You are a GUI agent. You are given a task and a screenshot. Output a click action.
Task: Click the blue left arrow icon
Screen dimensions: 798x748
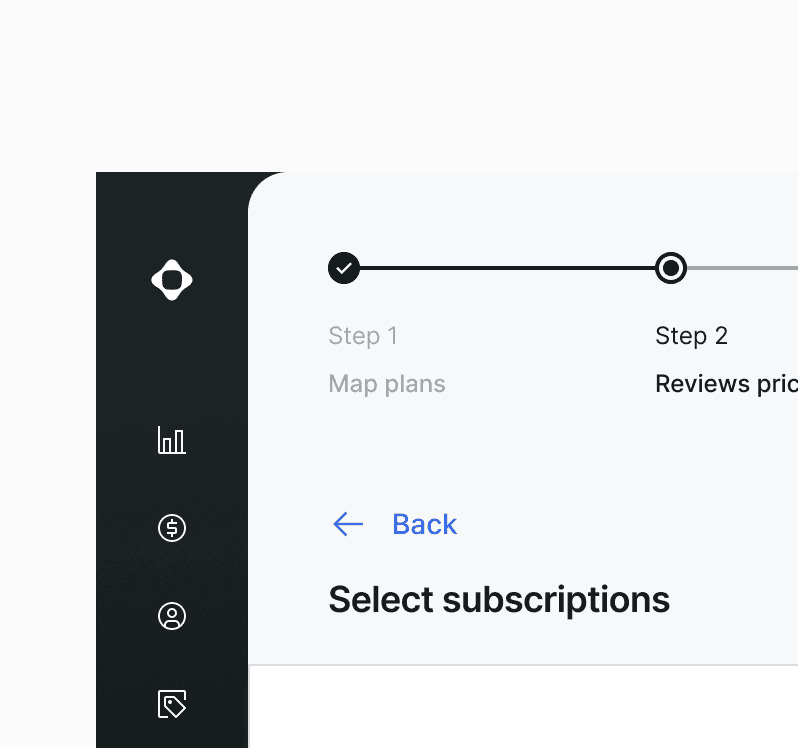tap(348, 524)
